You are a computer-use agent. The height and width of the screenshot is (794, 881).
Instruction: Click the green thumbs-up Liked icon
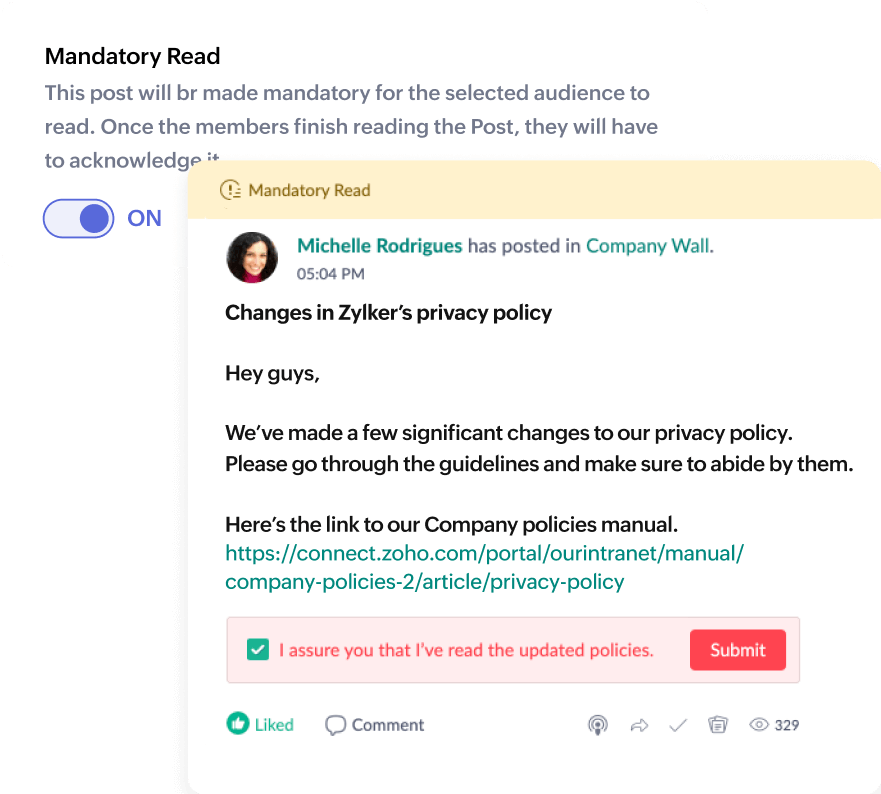tap(238, 724)
